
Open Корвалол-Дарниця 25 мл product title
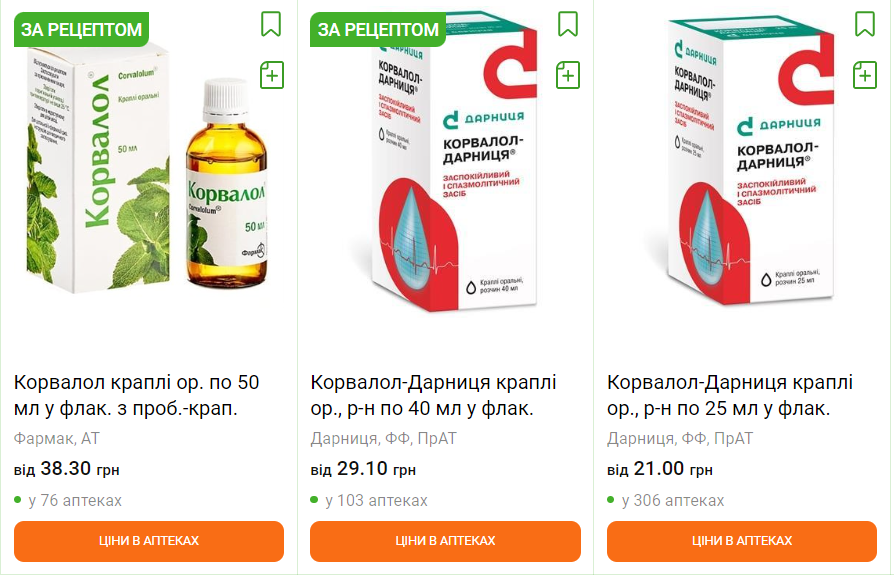click(730, 395)
